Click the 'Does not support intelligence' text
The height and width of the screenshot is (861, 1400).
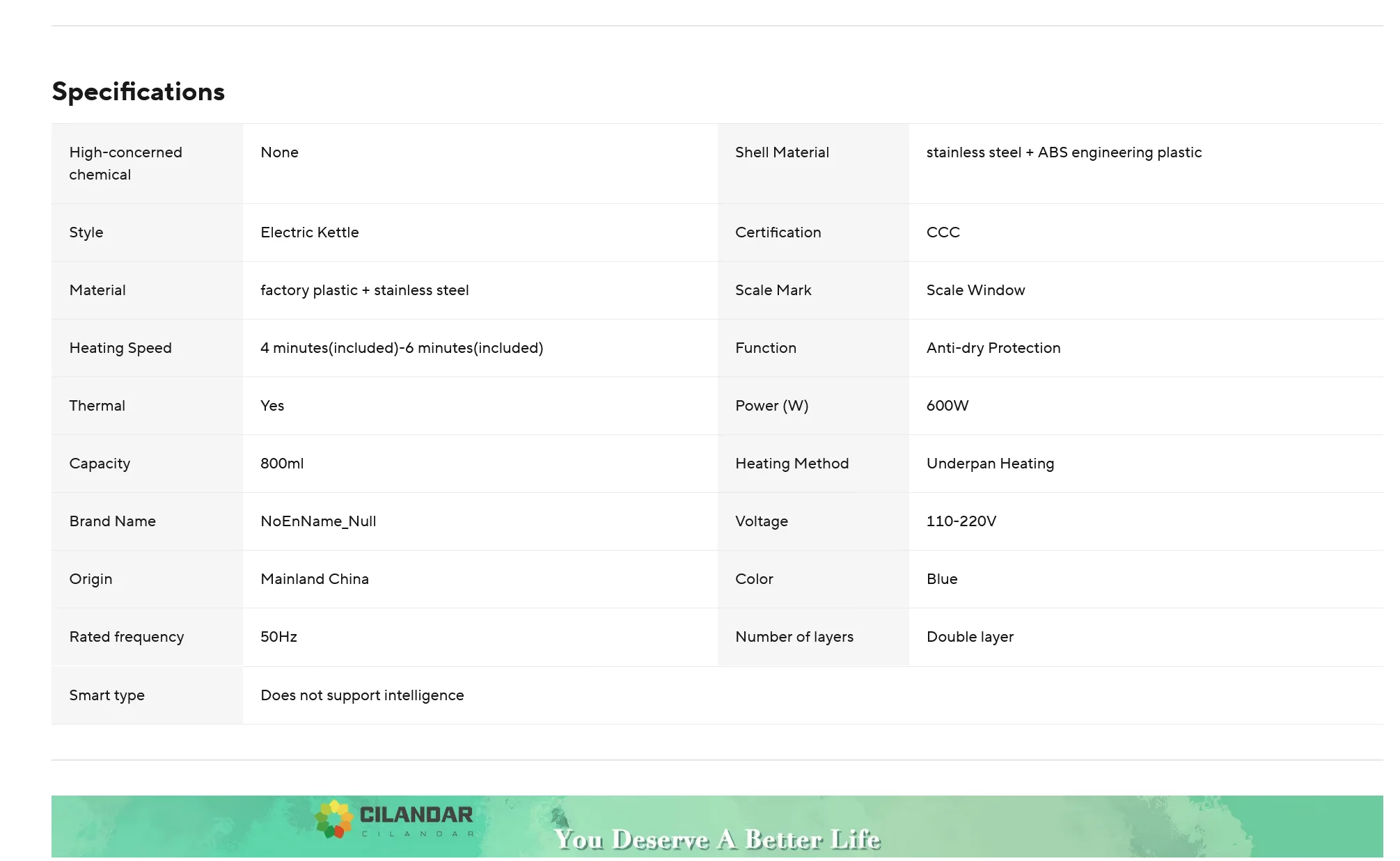click(x=361, y=695)
